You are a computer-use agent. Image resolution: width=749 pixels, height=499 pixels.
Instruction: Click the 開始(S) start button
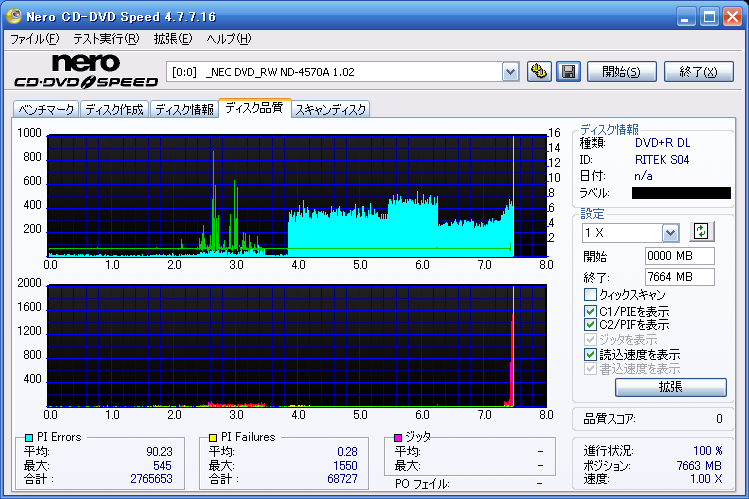pos(621,72)
